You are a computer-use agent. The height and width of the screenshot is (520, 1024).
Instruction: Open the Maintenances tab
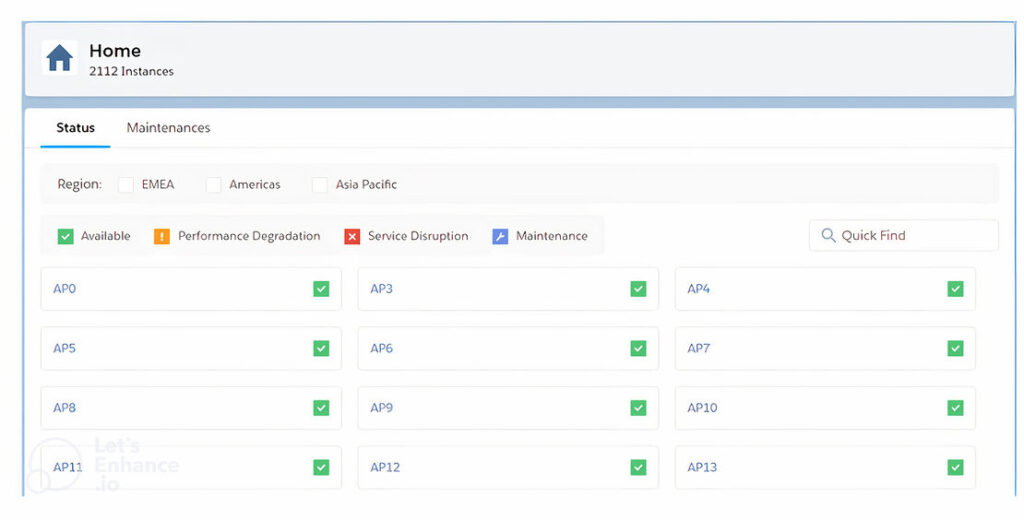point(168,128)
